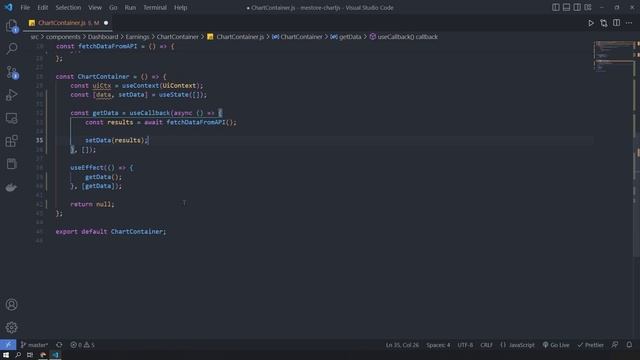Open the Explorer view in activity bar
Image resolution: width=640 pixels, height=360 pixels.
pyautogui.click(x=11, y=26)
